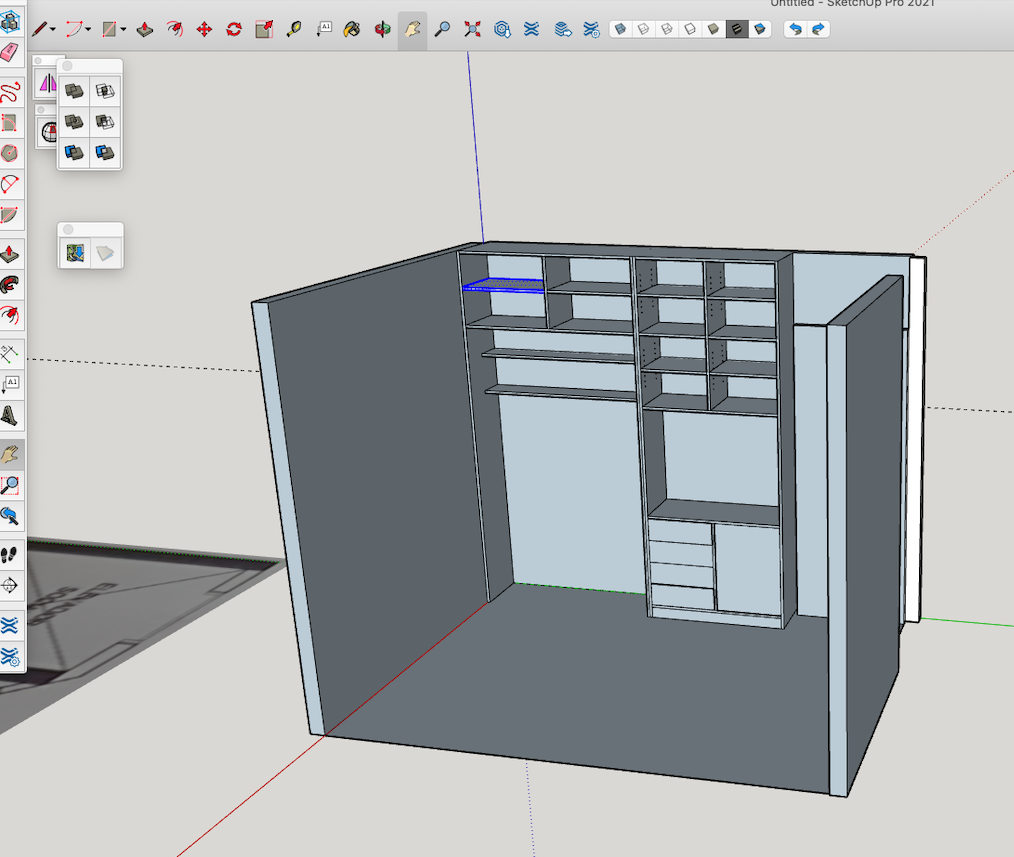The height and width of the screenshot is (857, 1014).
Task: Select the Follow Me tool in left toolbar
Action: pos(10,285)
